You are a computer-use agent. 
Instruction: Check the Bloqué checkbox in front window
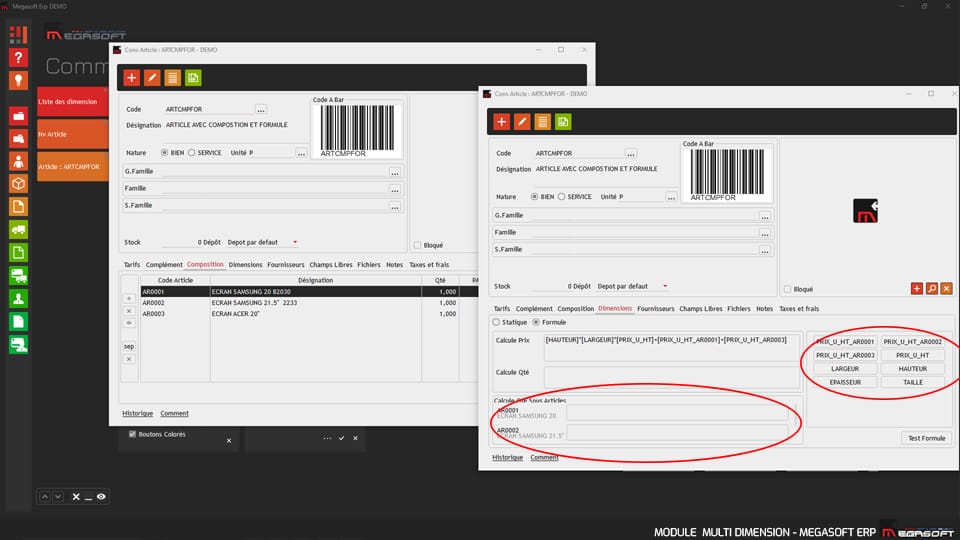[786, 289]
